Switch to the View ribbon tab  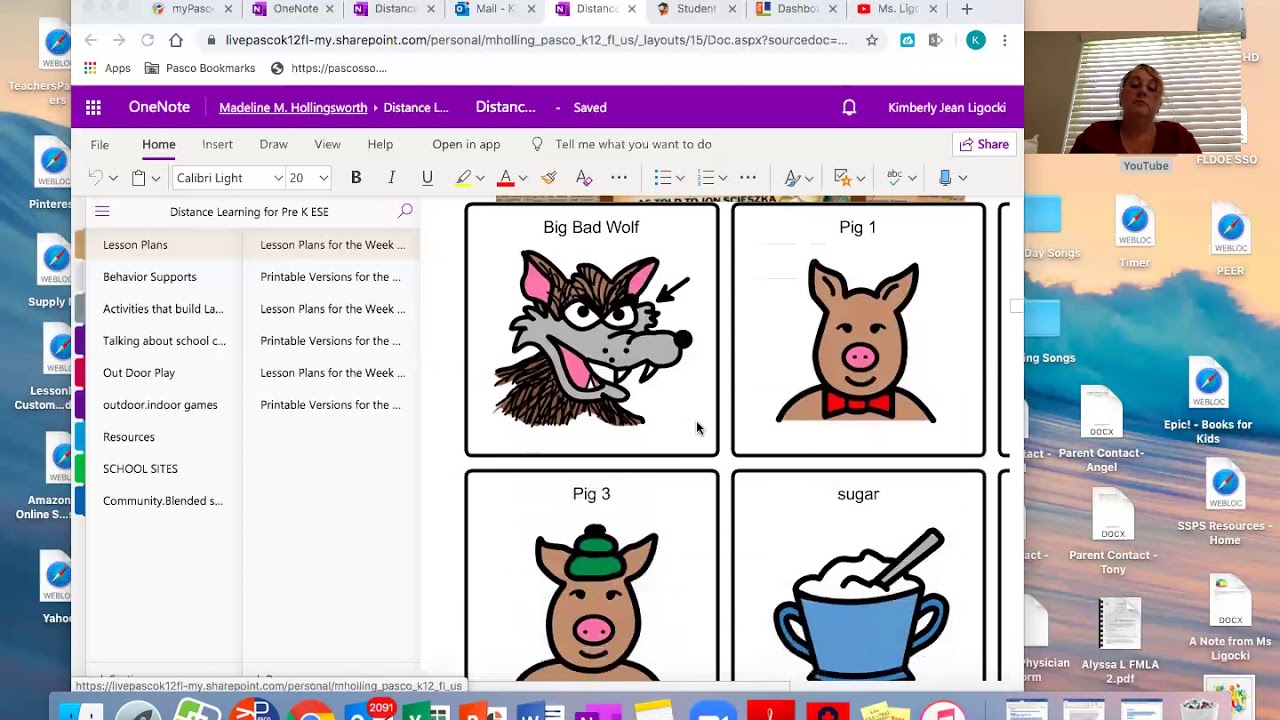pyautogui.click(x=327, y=144)
